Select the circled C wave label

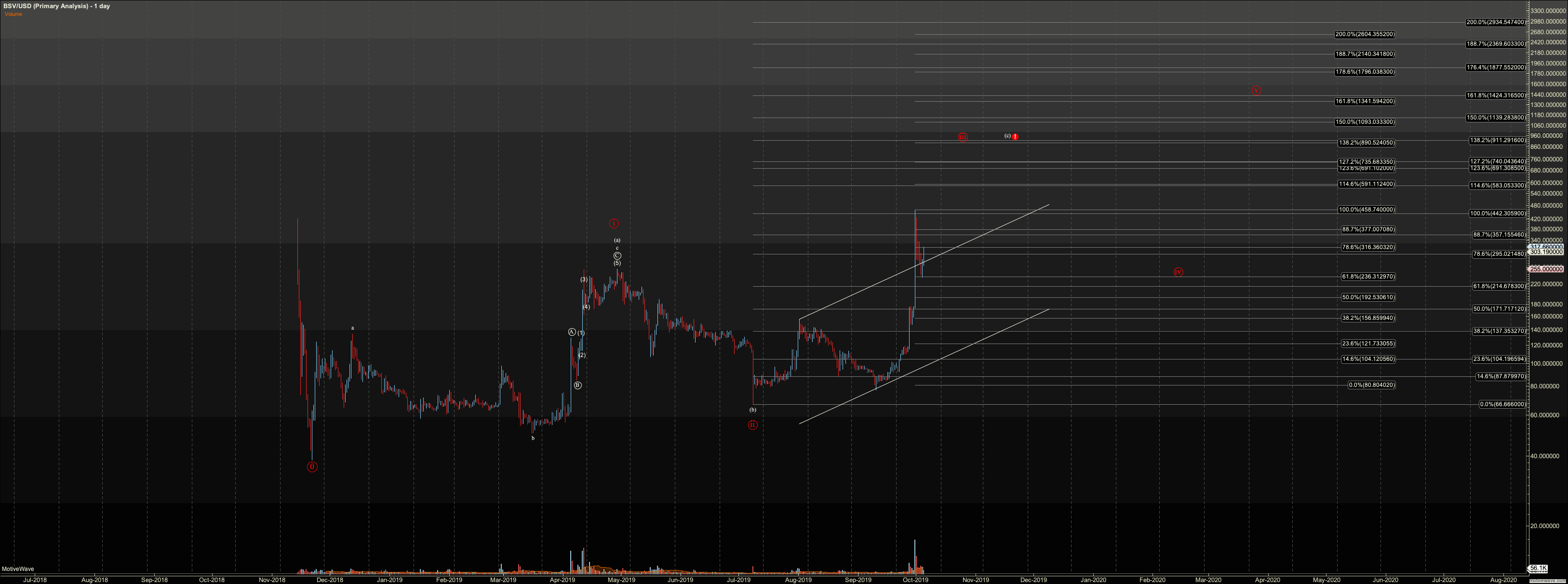(617, 255)
